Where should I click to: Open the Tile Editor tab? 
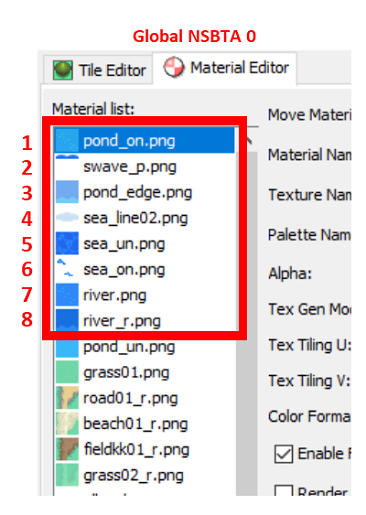point(98,70)
